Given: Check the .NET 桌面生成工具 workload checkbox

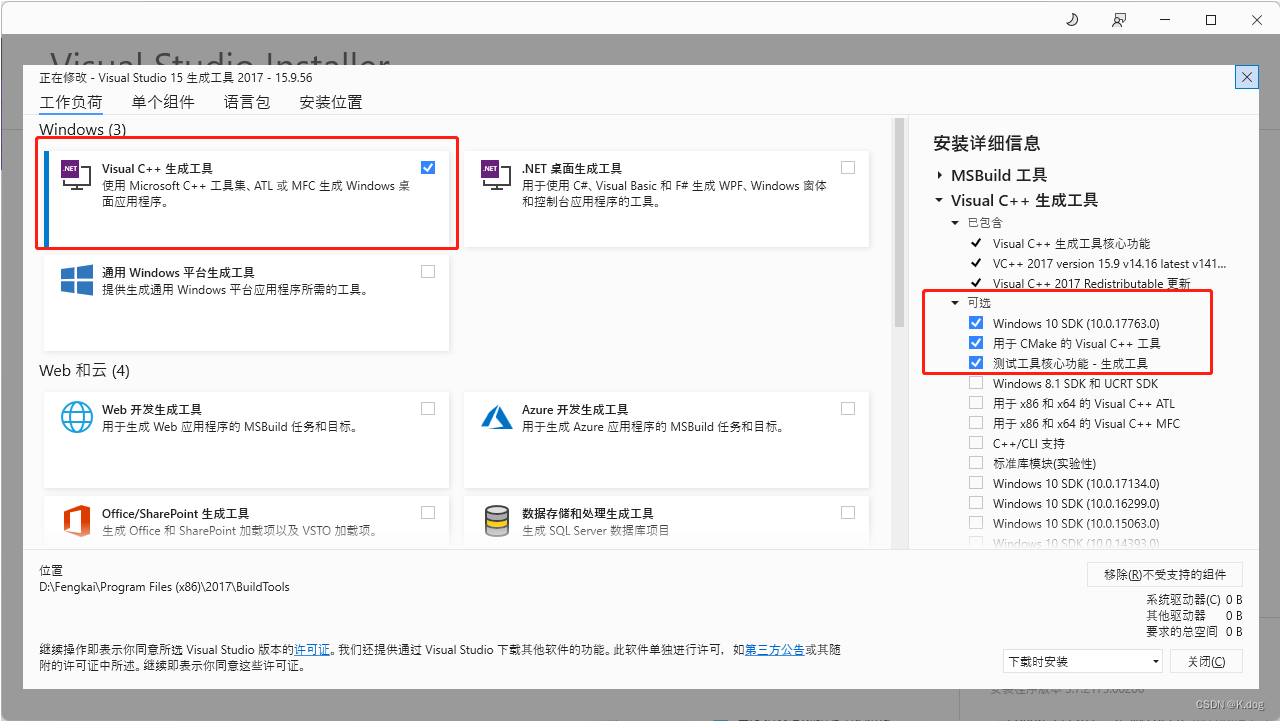Looking at the screenshot, I should [848, 167].
